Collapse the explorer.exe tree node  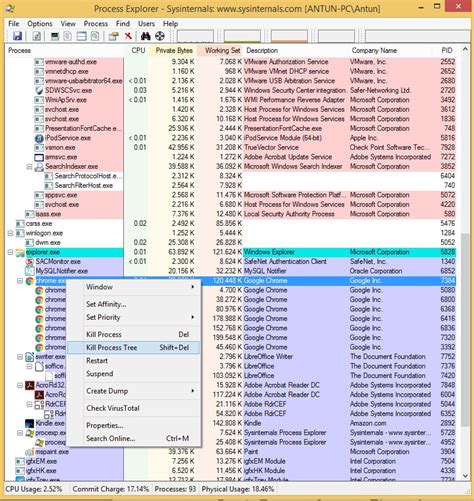11,252
